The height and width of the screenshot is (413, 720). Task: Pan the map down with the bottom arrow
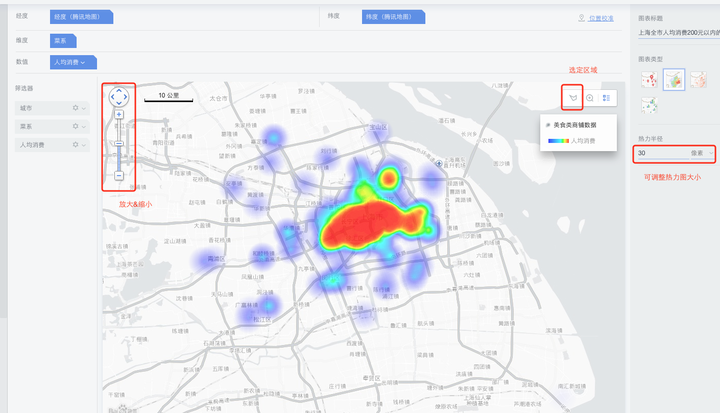click(x=119, y=103)
